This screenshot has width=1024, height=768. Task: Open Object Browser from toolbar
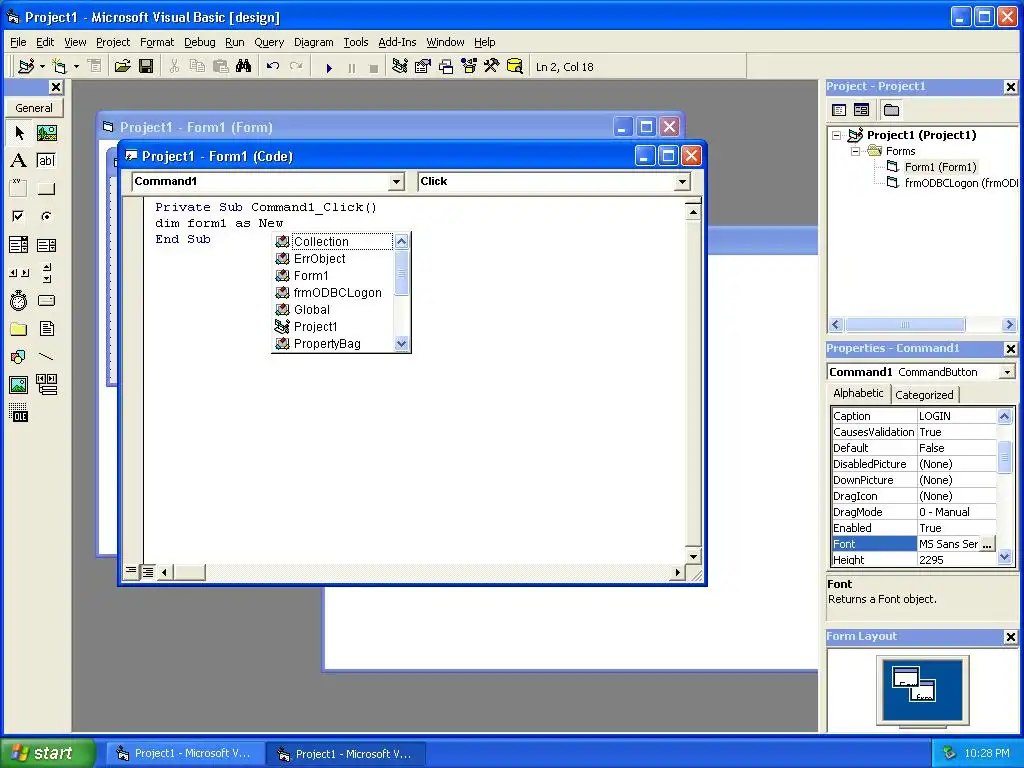[469, 67]
